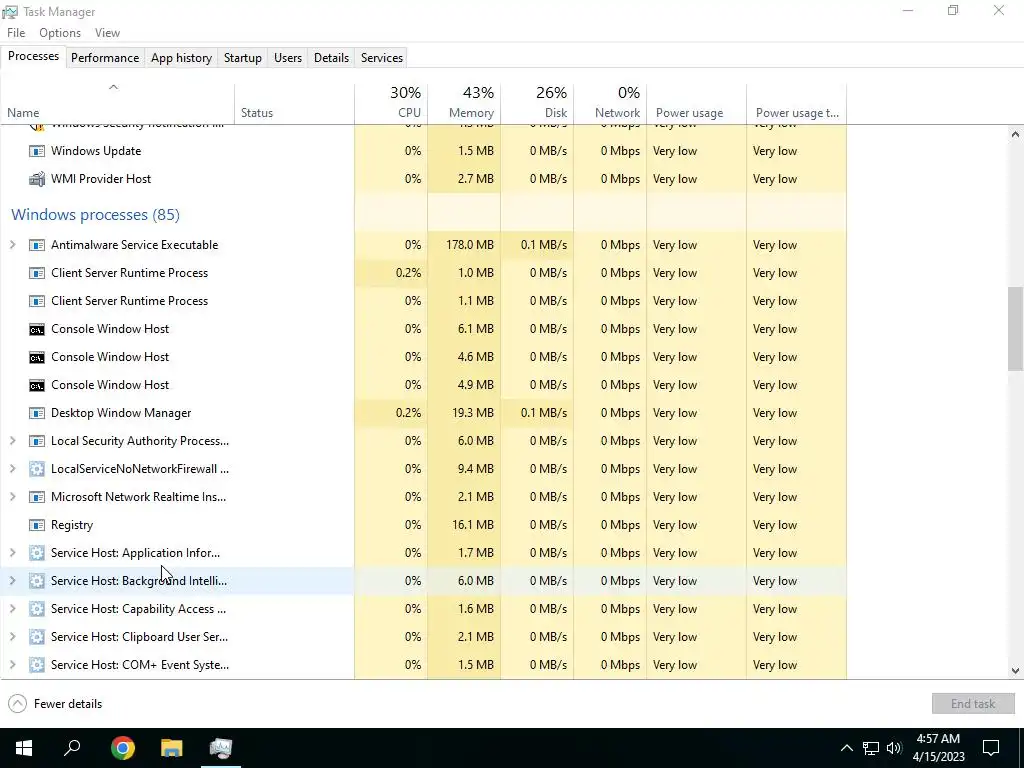1024x768 pixels.
Task: Sort by Memory column header
Action: (x=464, y=104)
